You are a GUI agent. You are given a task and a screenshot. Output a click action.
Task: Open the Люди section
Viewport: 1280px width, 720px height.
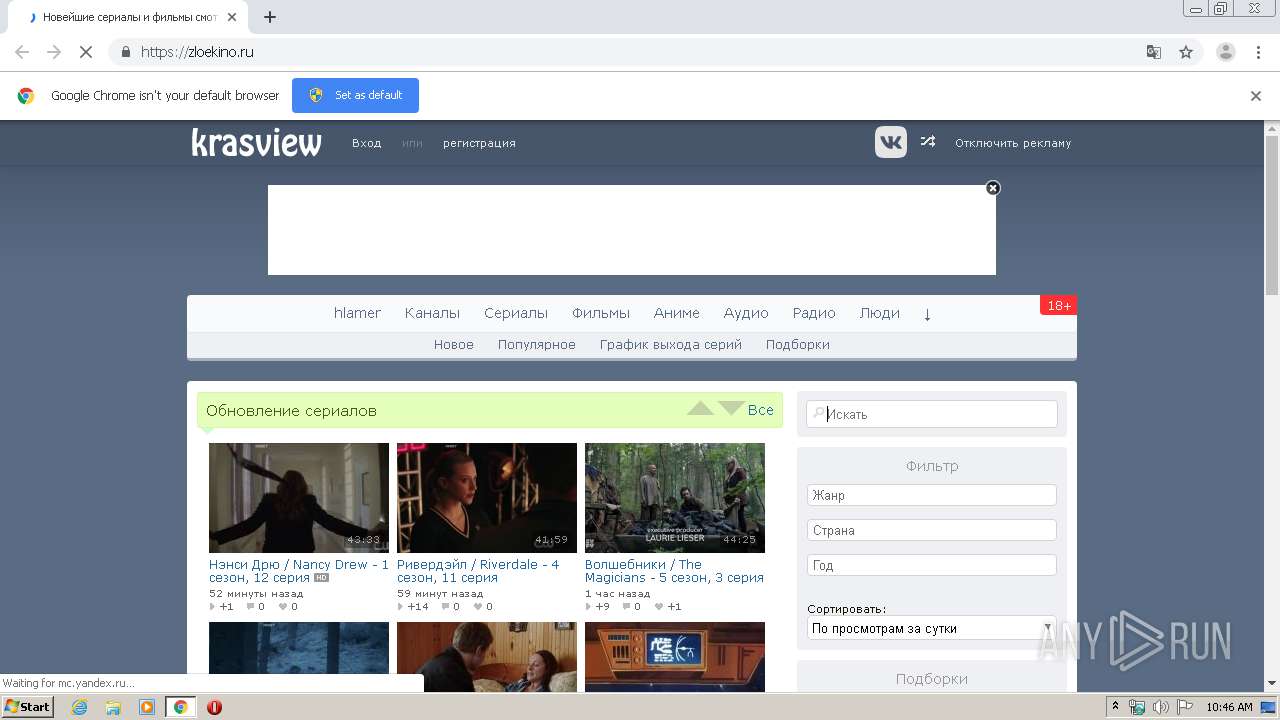click(880, 313)
